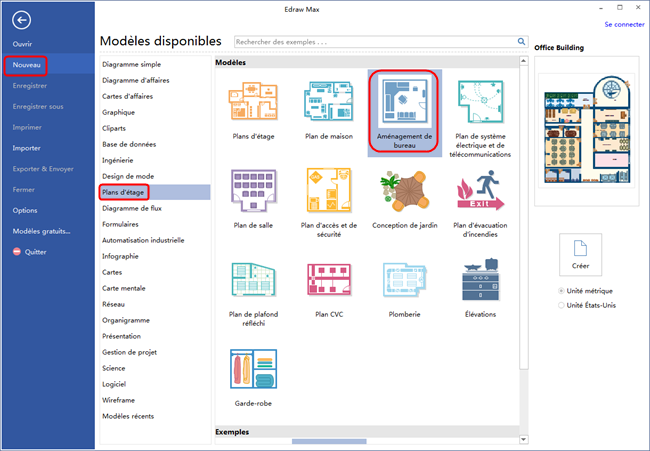
Task: Choose the Élévations template
Action: click(480, 279)
